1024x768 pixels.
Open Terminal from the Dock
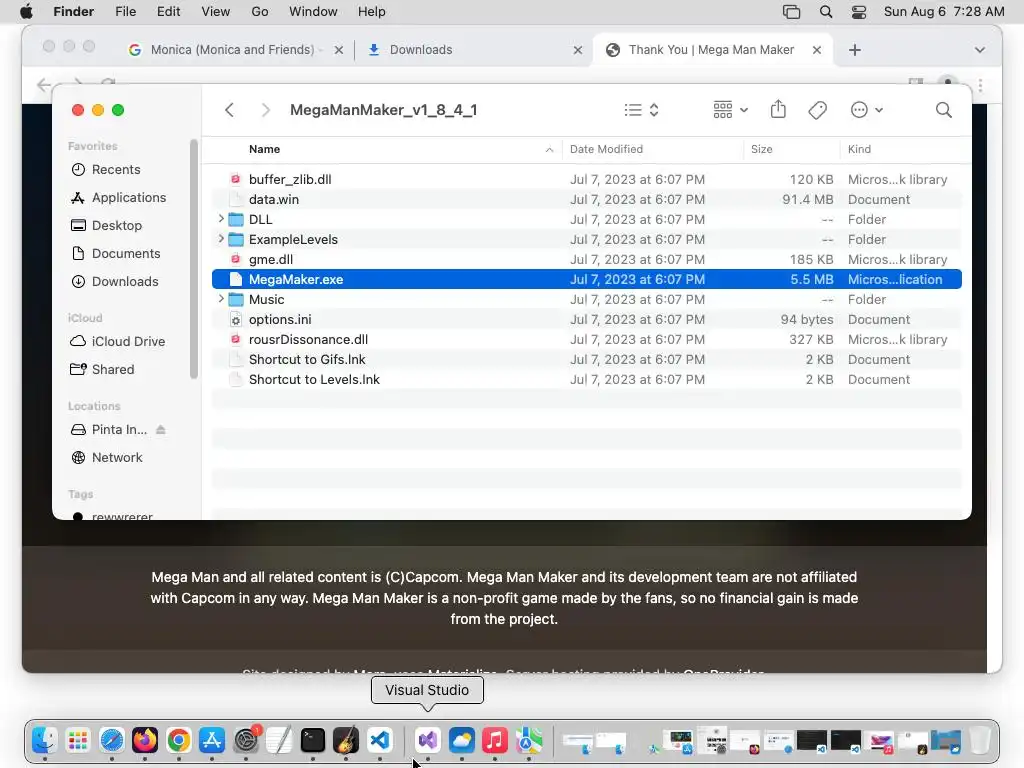[313, 740]
